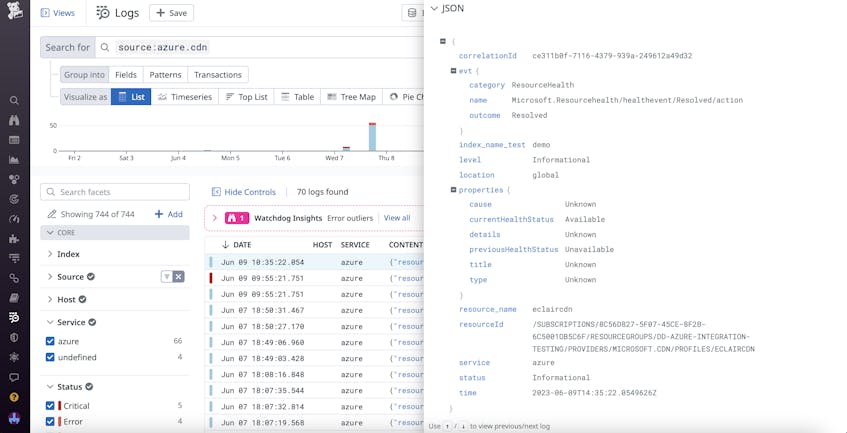Clear the Source facet filter with the X
The image size is (847, 433).
pyautogui.click(x=179, y=276)
